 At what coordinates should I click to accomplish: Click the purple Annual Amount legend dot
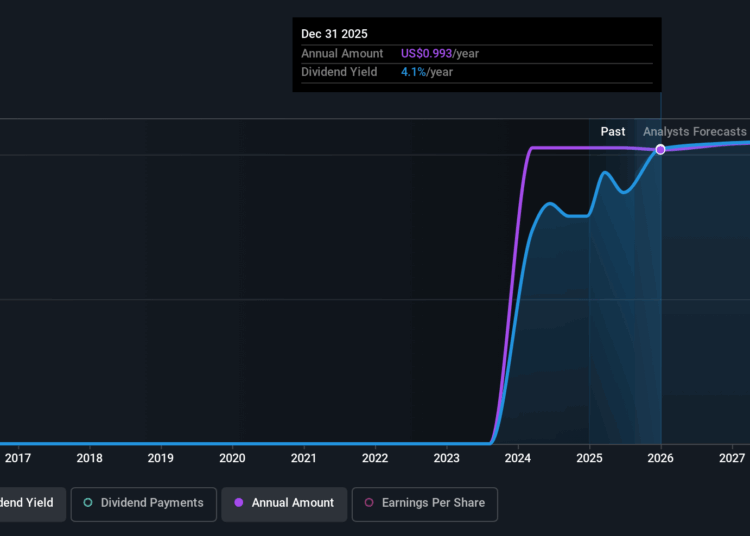click(239, 503)
